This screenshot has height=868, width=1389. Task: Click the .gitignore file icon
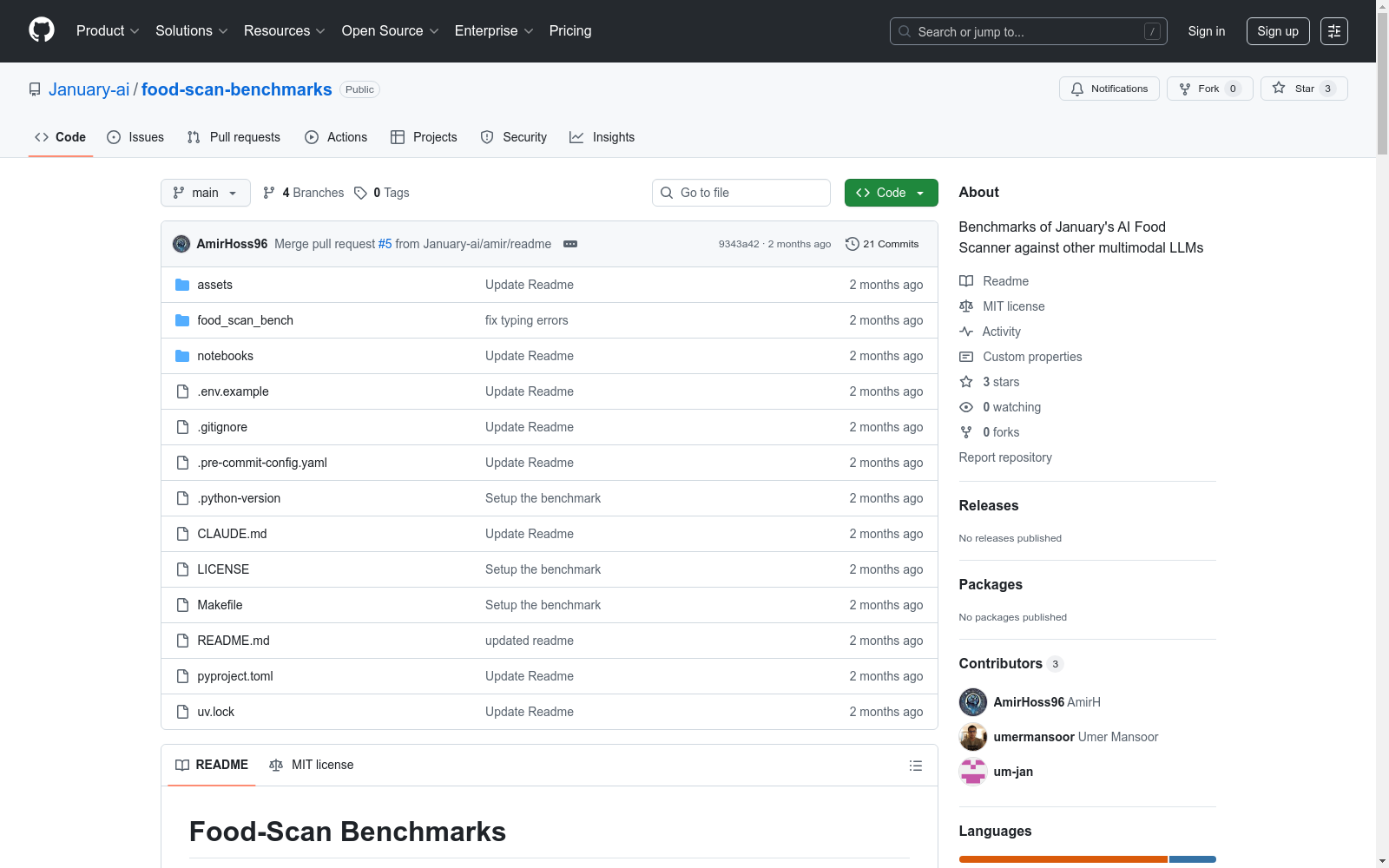click(182, 427)
